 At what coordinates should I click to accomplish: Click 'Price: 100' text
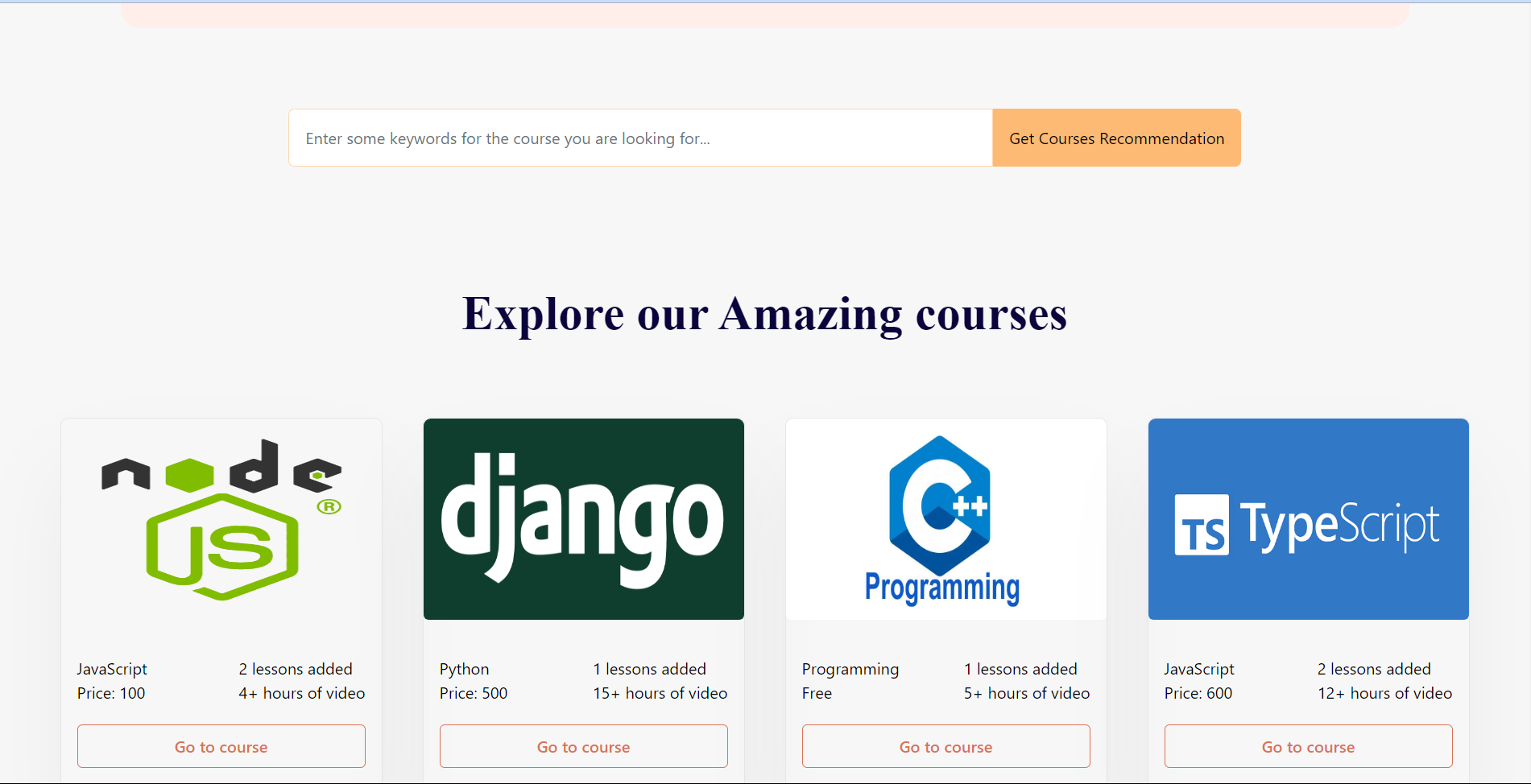click(111, 693)
